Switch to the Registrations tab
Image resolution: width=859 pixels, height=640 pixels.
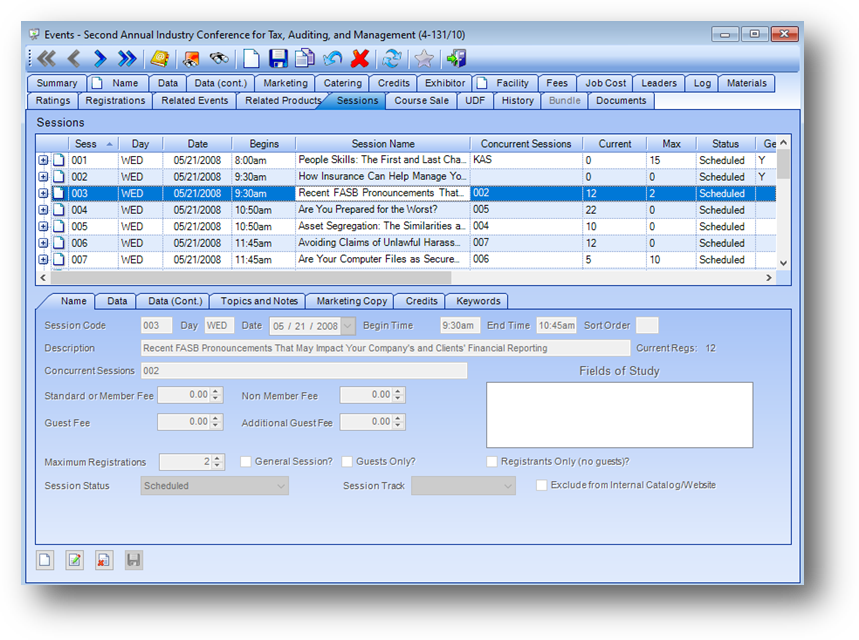115,101
